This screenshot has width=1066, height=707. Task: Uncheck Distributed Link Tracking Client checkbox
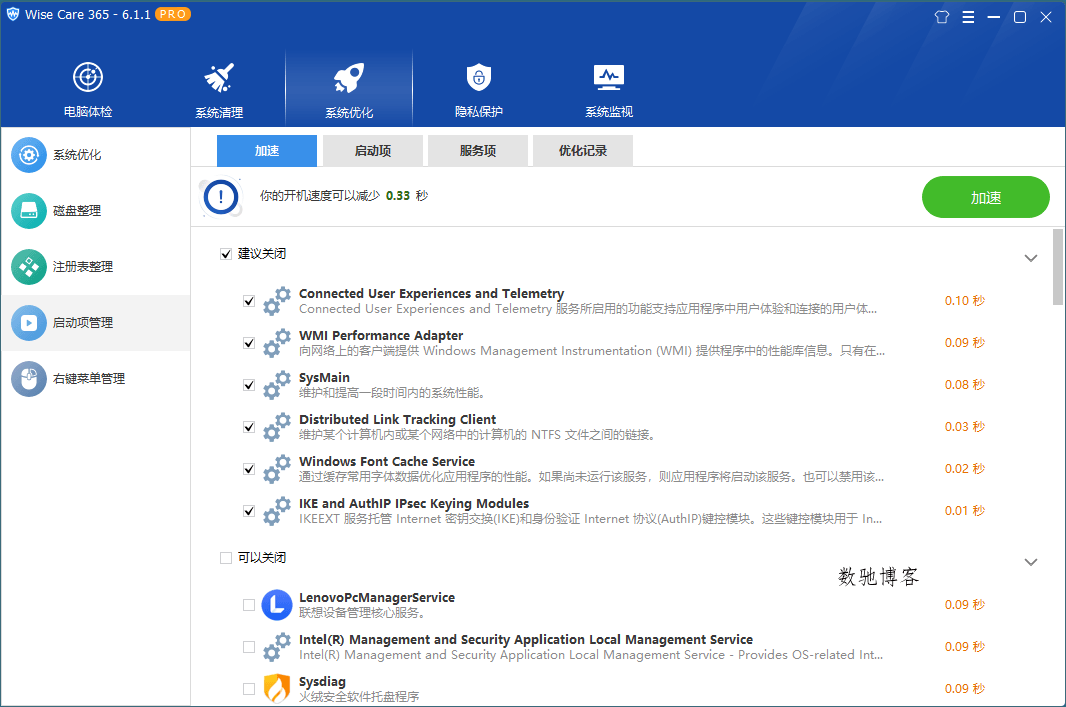click(x=249, y=428)
